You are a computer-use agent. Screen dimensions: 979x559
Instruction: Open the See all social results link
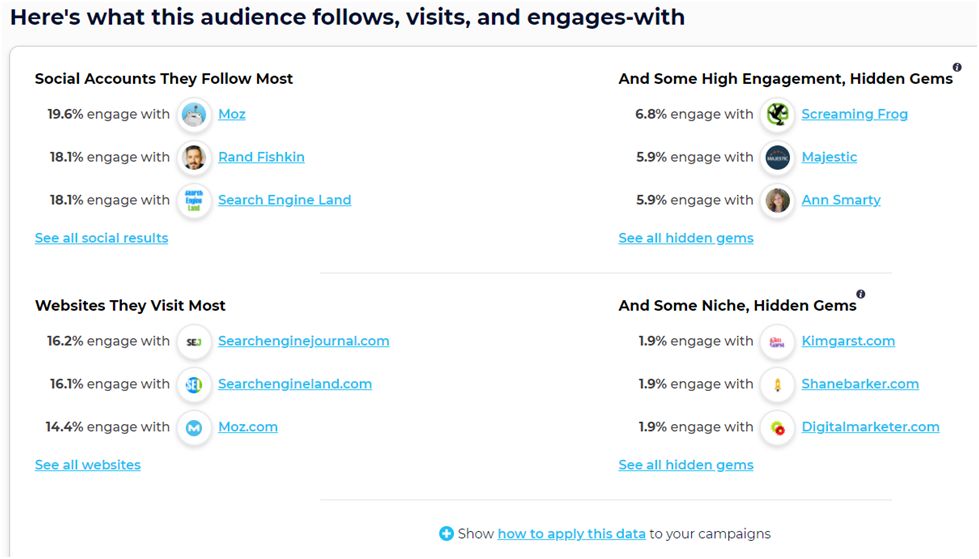click(101, 238)
